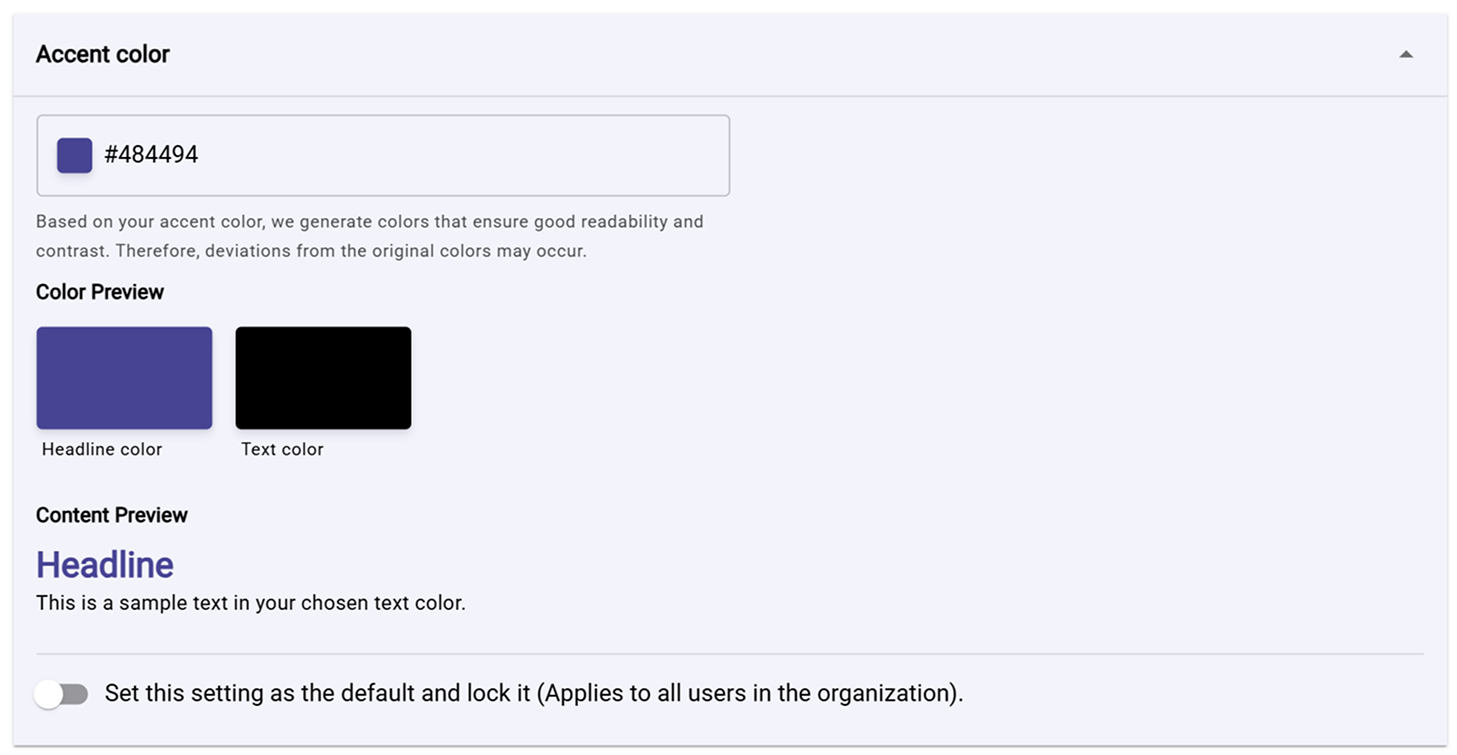Image resolution: width=1457 pixels, height=755 pixels.
Task: Click the sample text line in the preview
Action: click(248, 602)
